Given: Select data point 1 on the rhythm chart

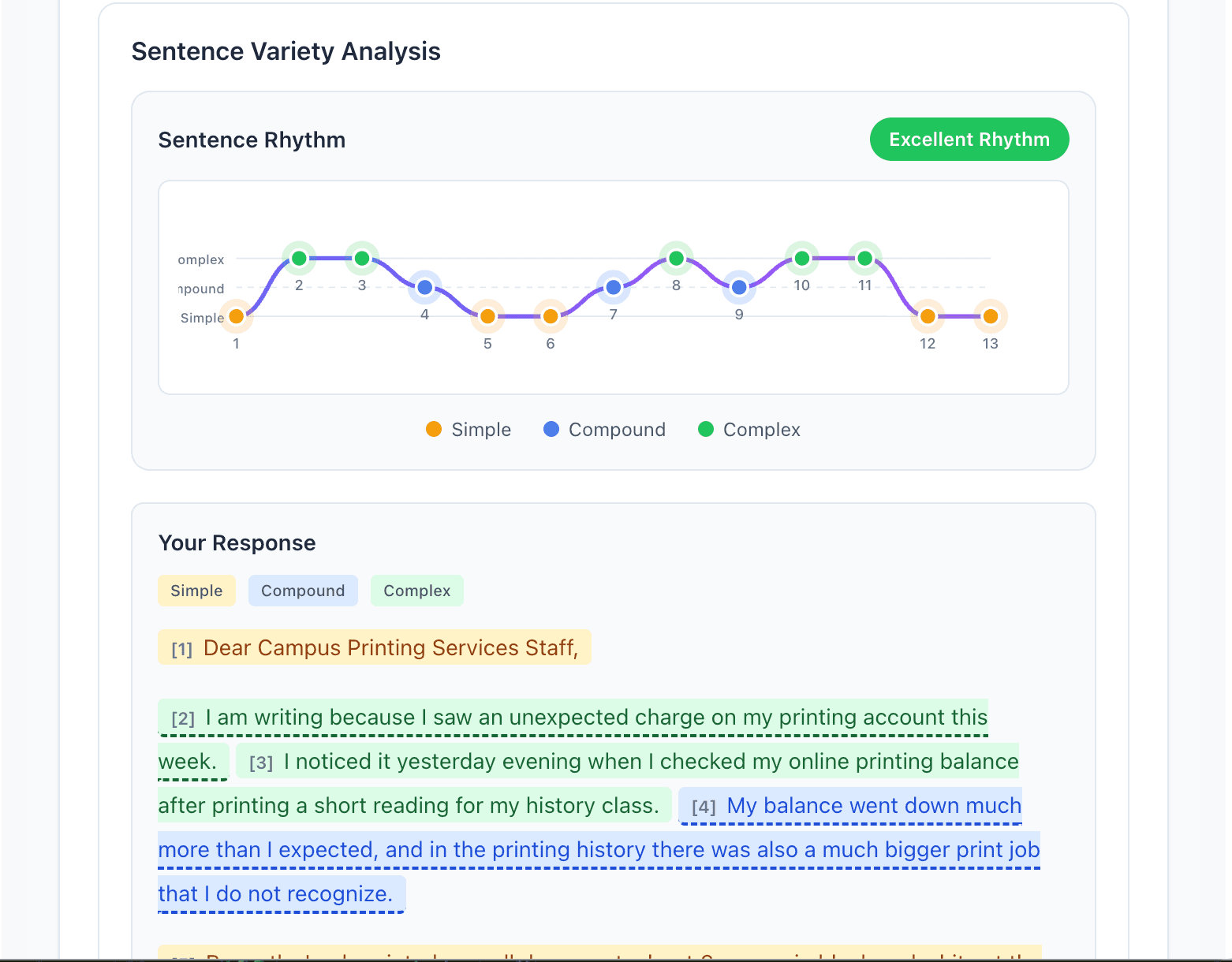Looking at the screenshot, I should pyautogui.click(x=236, y=315).
